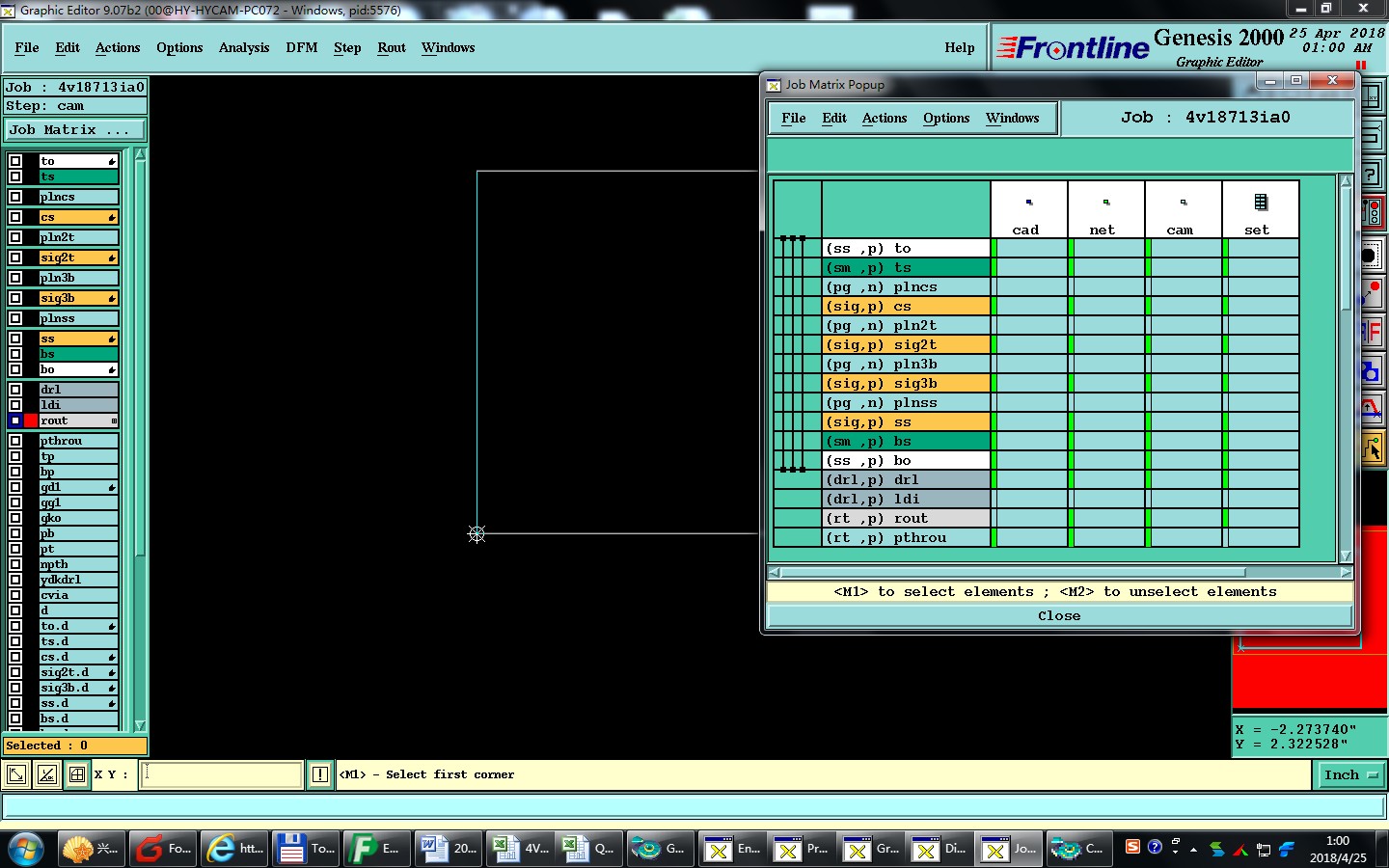Click the layer list vertical scrollbar
This screenshot has width=1389, height=868.
[141, 357]
